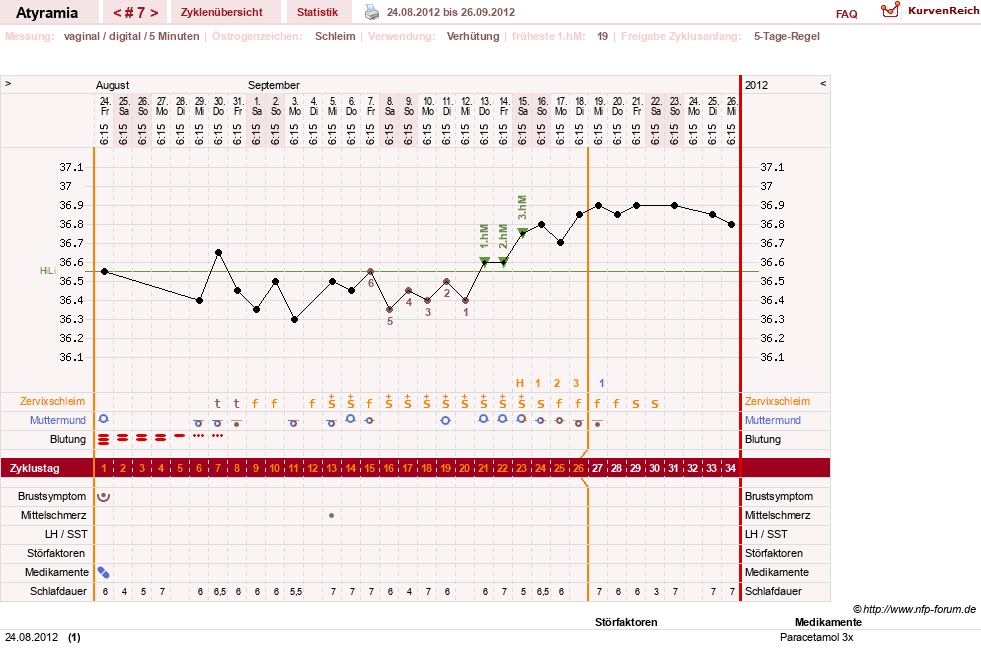
Task: Open the http://www.nfp-forum.de link
Action: point(920,609)
